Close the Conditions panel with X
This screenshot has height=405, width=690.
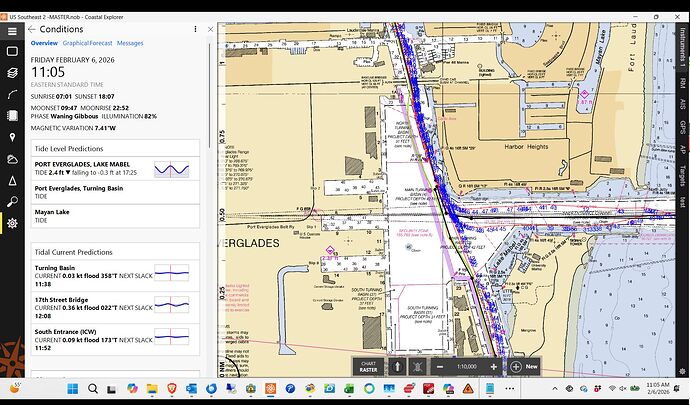[x=209, y=29]
